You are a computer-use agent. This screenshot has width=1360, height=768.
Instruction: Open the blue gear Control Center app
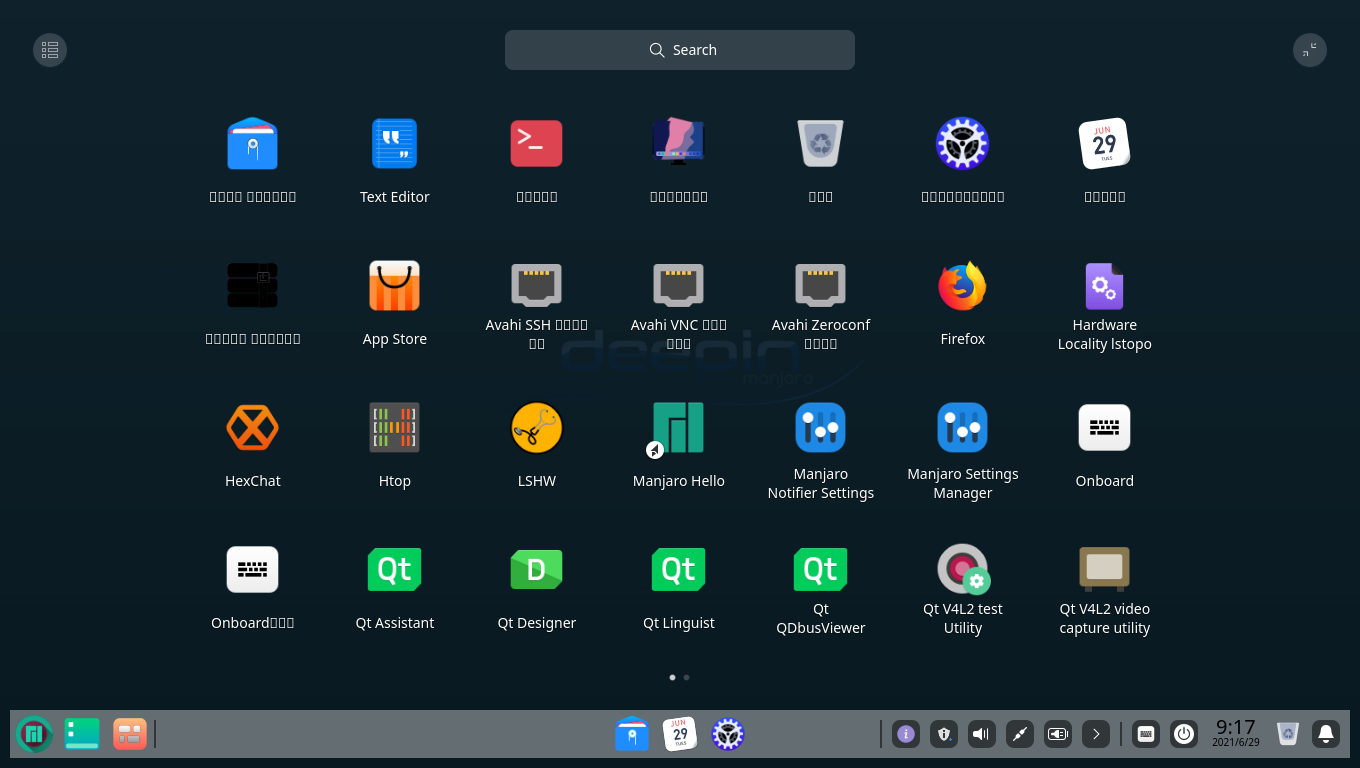click(x=962, y=144)
